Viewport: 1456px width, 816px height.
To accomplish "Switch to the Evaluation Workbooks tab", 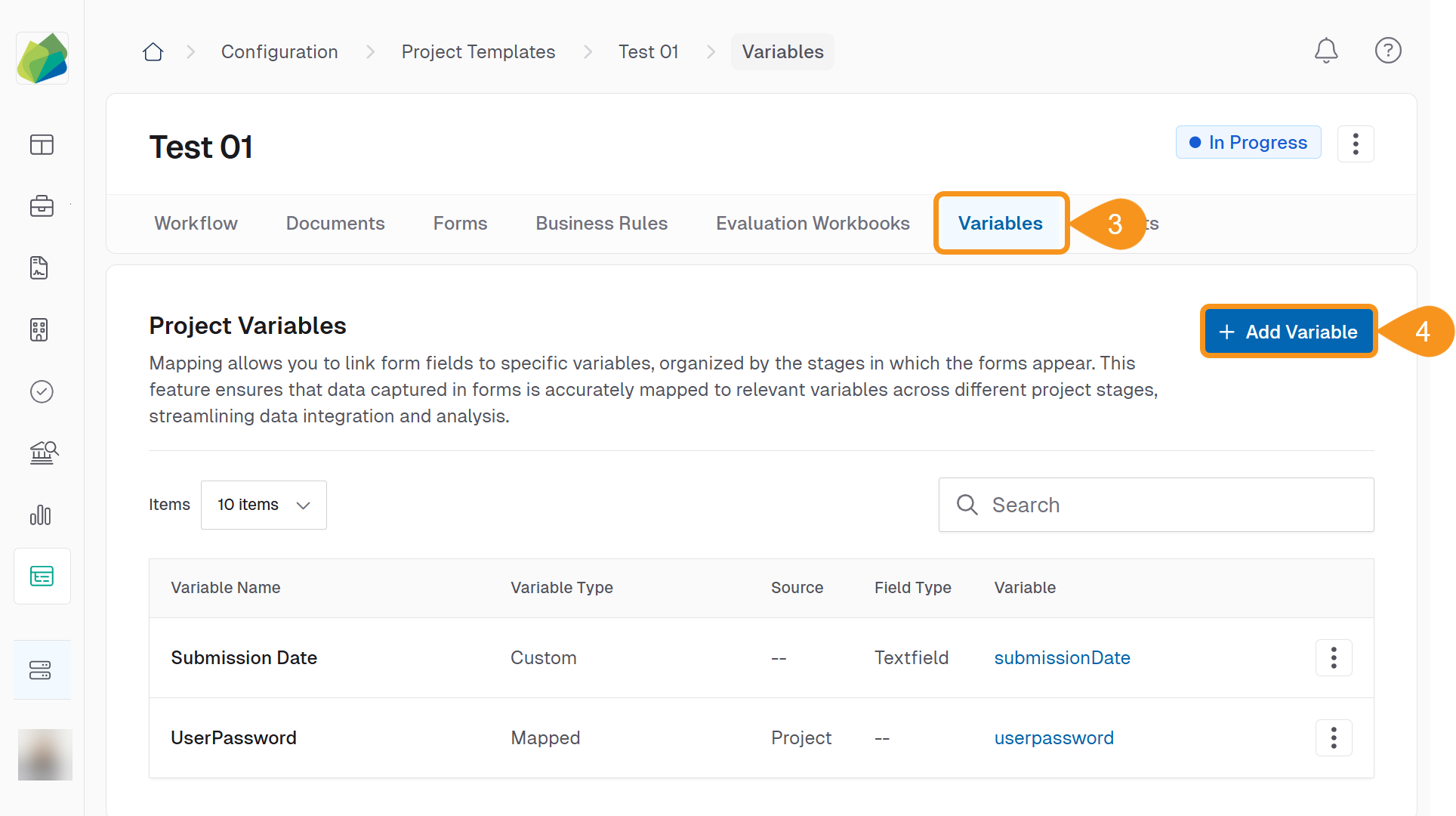I will (812, 223).
